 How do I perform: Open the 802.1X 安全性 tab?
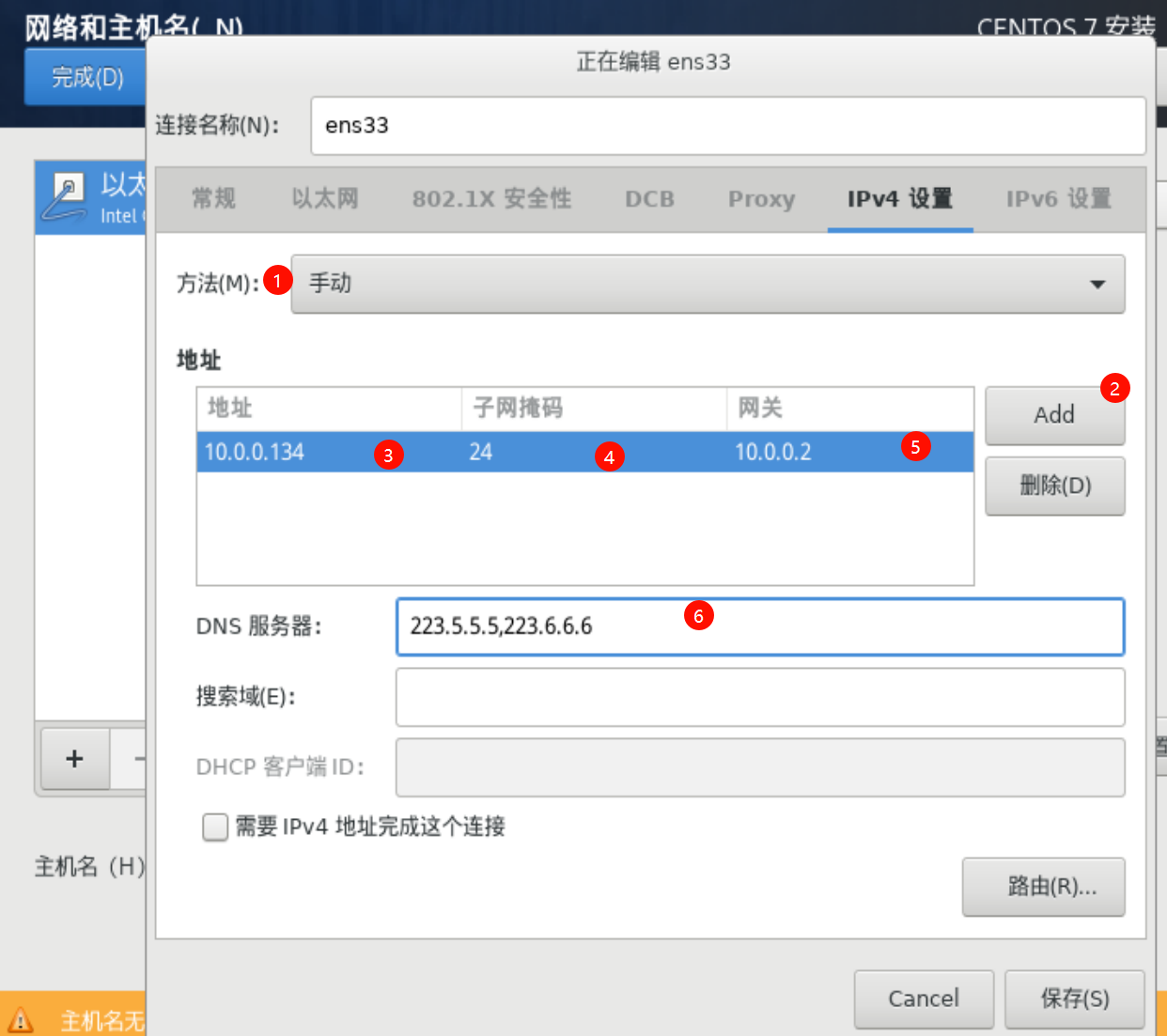click(491, 199)
